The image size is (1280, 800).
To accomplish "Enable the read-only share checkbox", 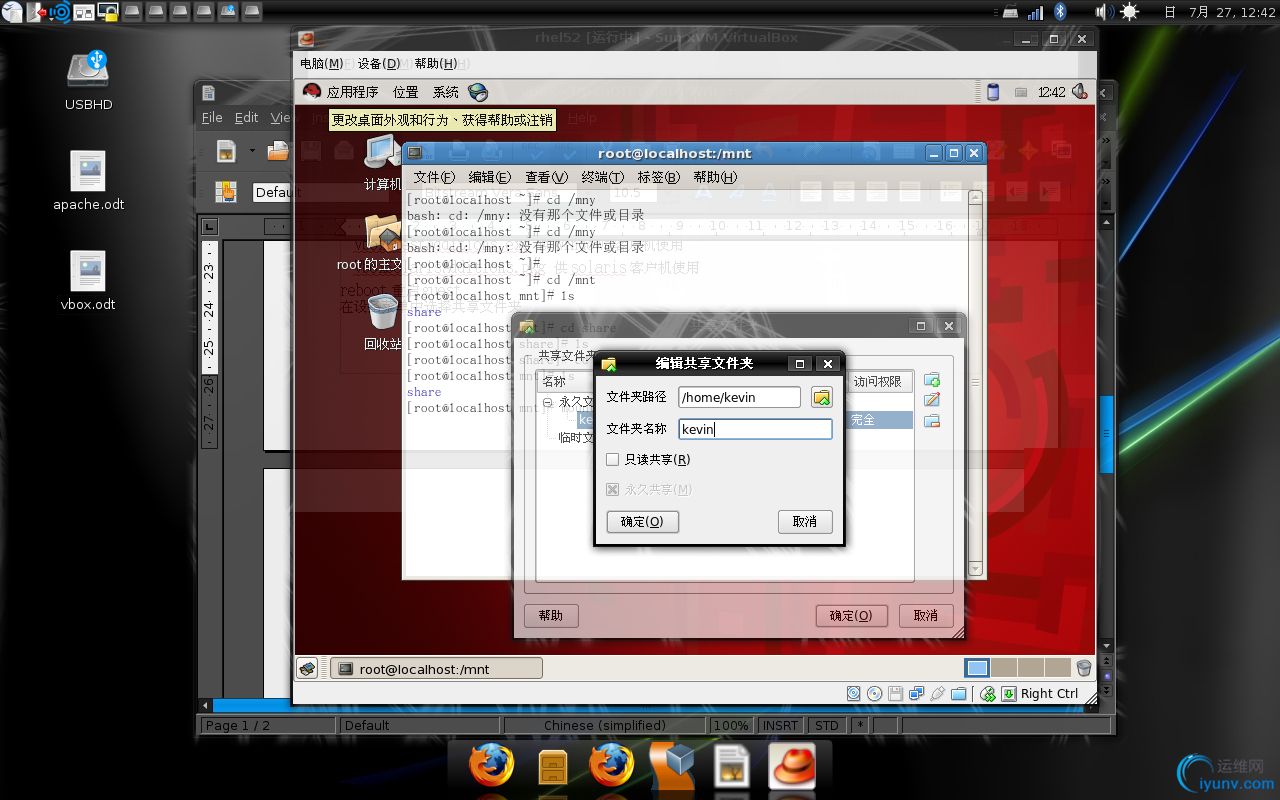I will point(613,460).
